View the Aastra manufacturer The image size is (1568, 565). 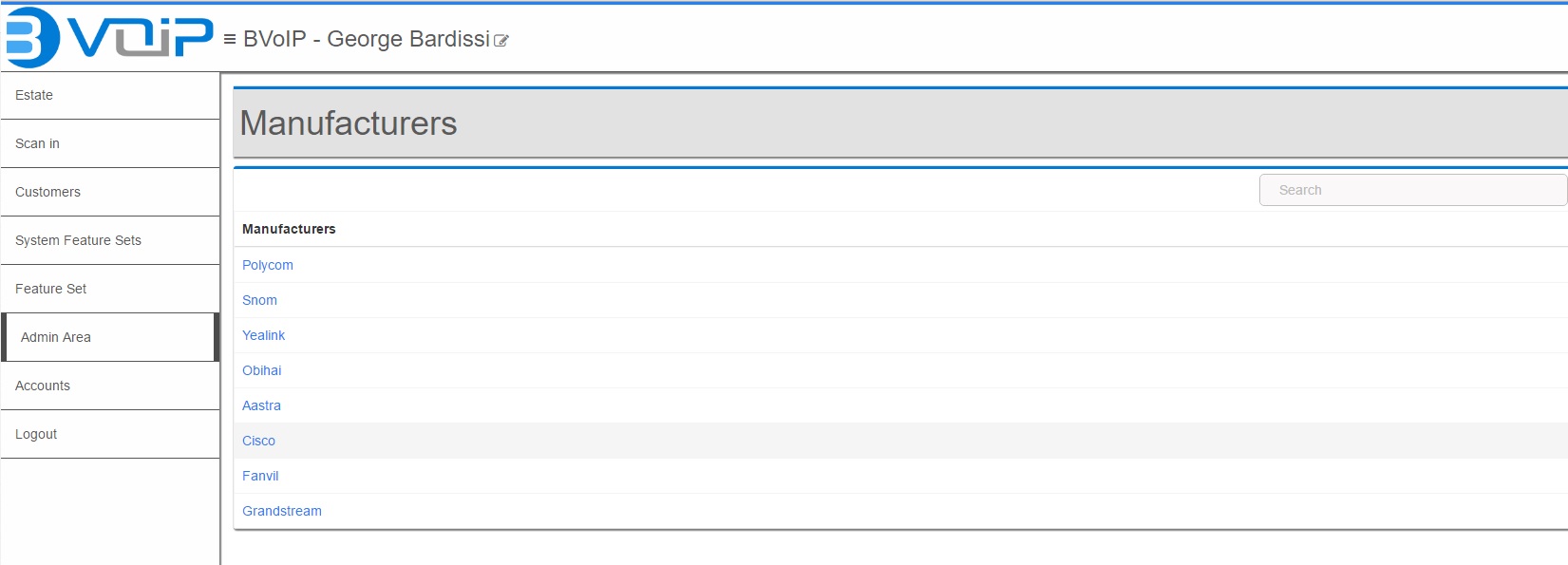click(261, 405)
